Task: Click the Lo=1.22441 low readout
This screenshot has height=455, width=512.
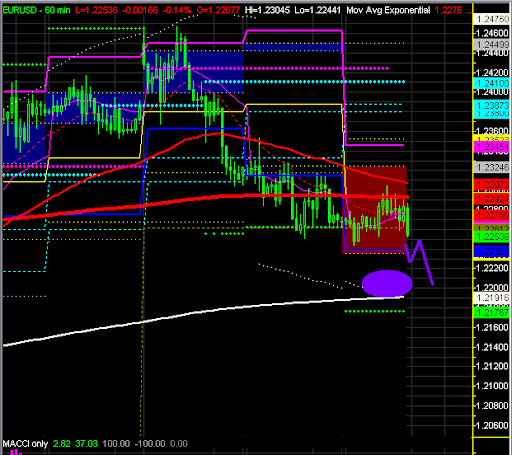Action: coord(318,10)
